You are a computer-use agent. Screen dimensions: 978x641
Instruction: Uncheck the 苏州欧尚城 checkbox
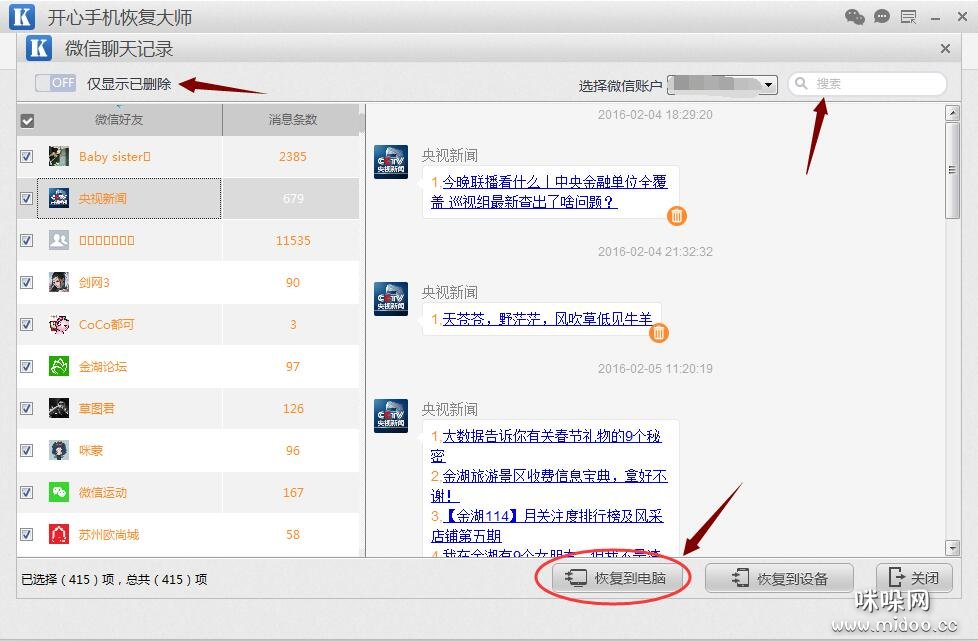(x=26, y=534)
